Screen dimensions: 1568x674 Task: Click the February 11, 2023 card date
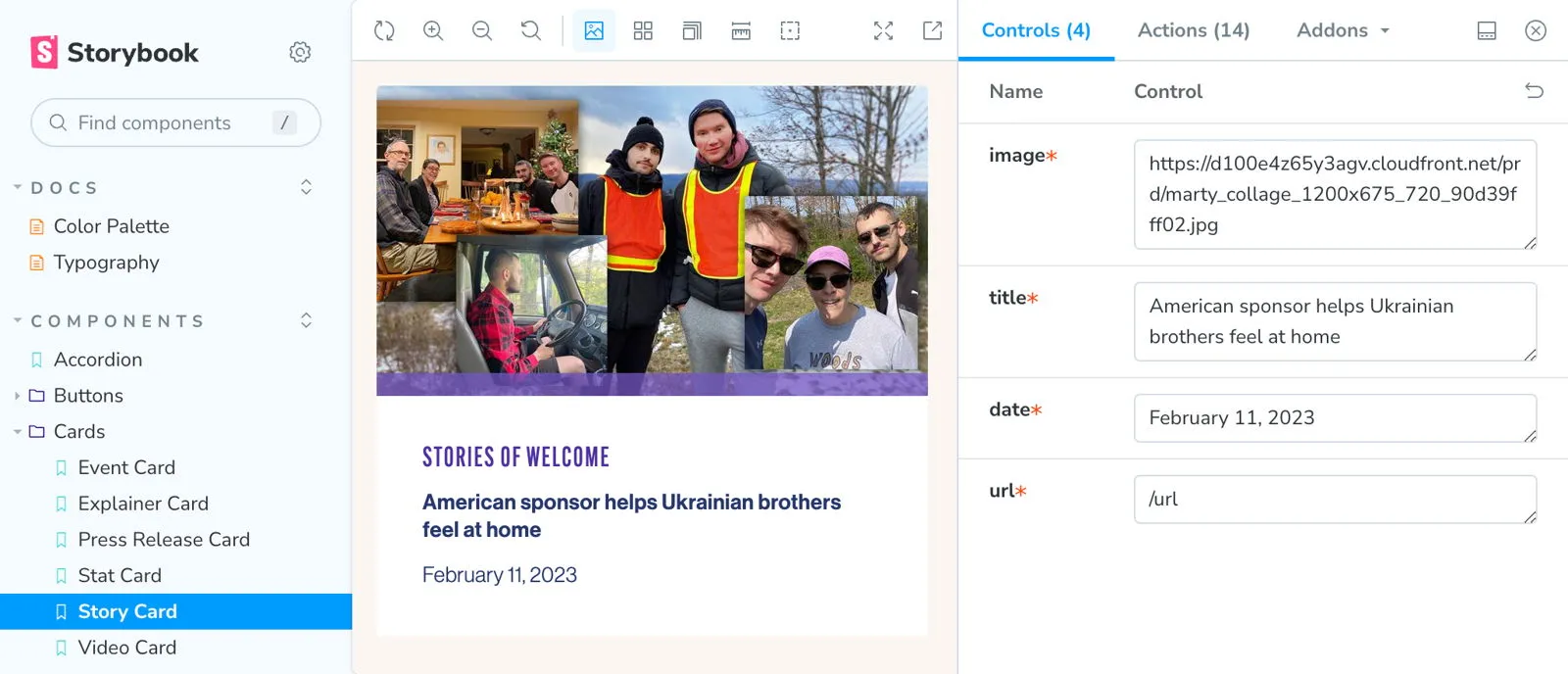[x=500, y=575]
